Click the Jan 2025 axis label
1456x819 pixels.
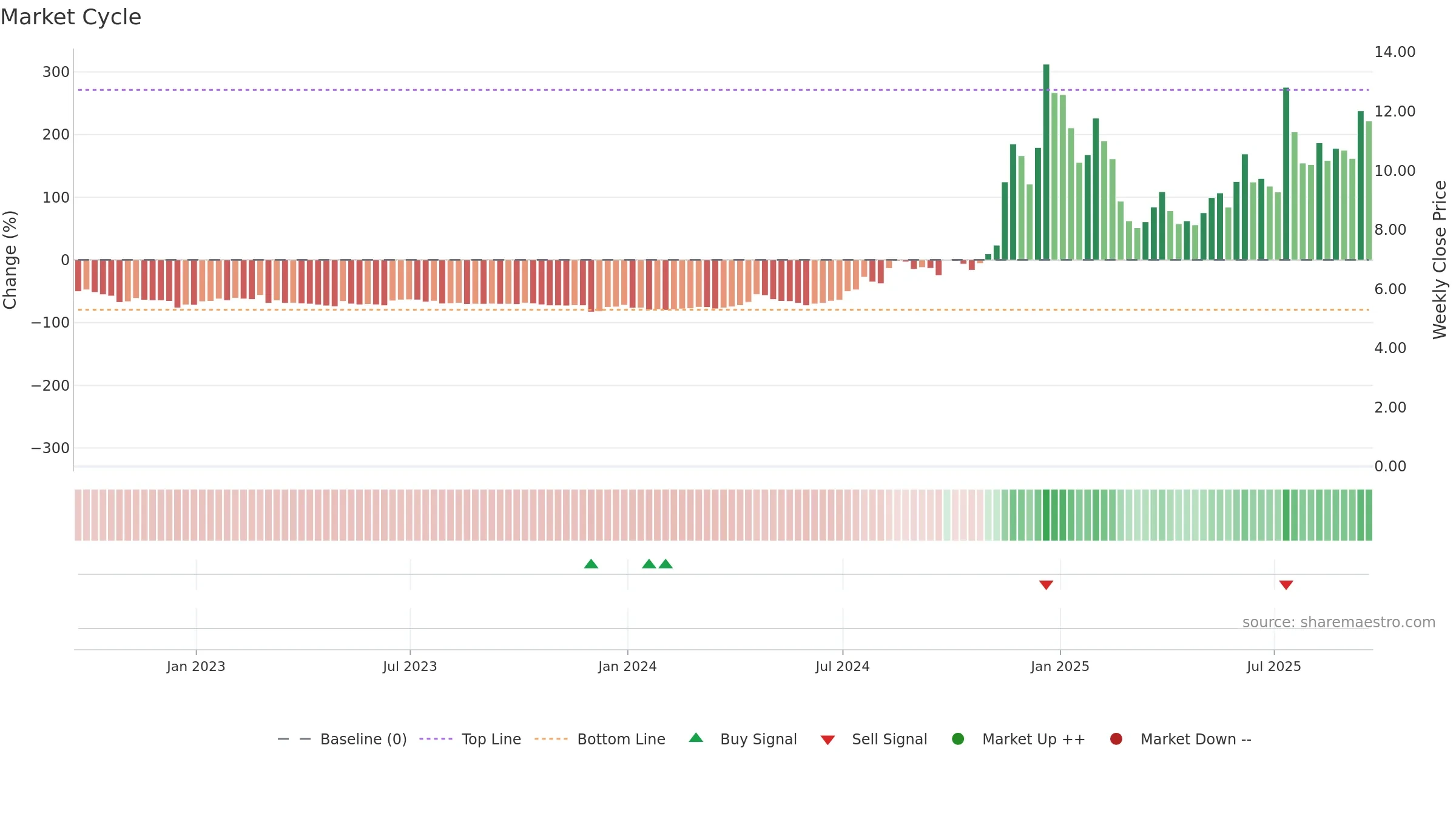tap(1060, 667)
